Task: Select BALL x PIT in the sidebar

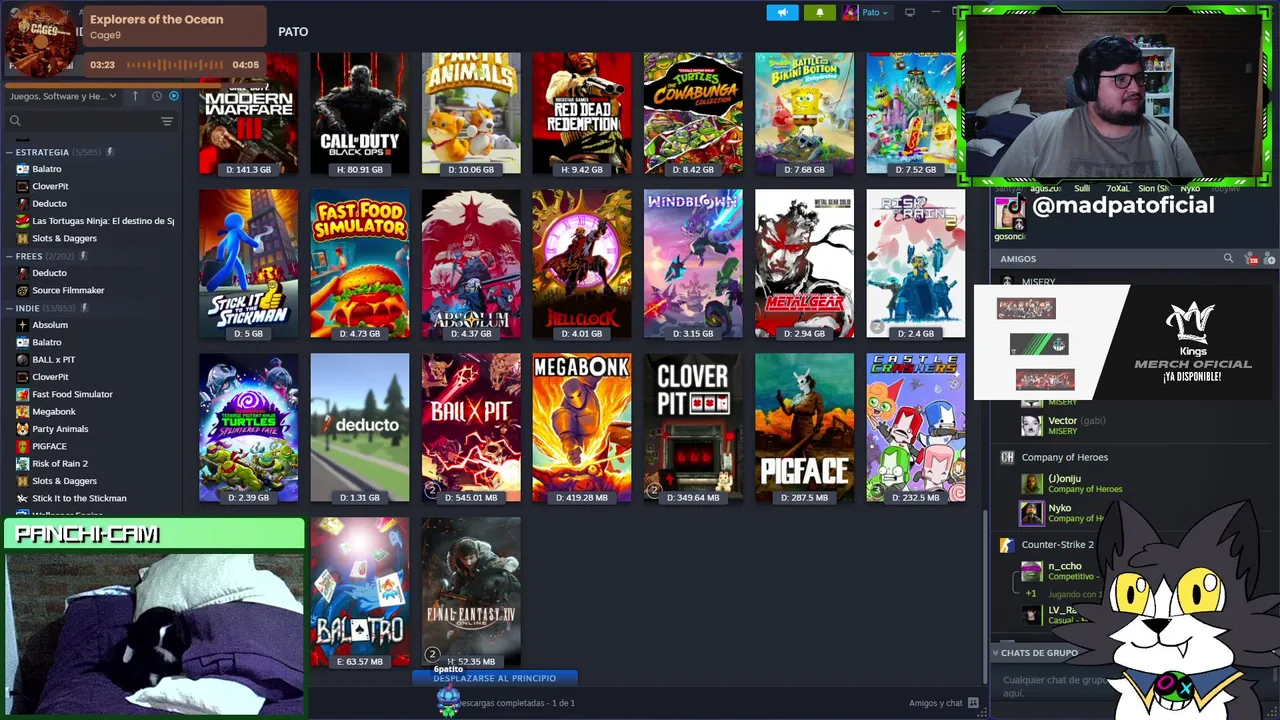Action: pos(54,360)
